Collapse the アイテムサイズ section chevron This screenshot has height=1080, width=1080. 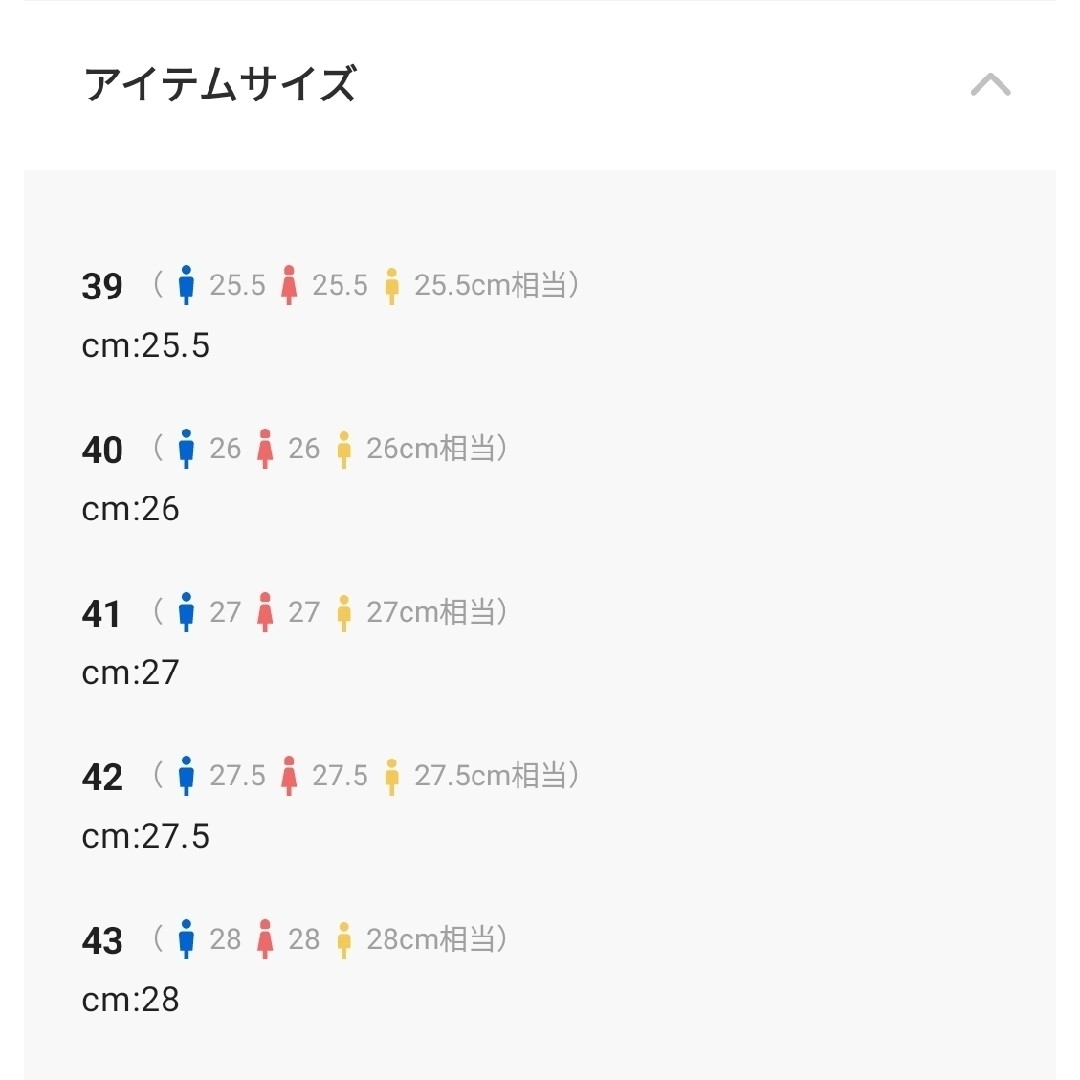coord(990,85)
